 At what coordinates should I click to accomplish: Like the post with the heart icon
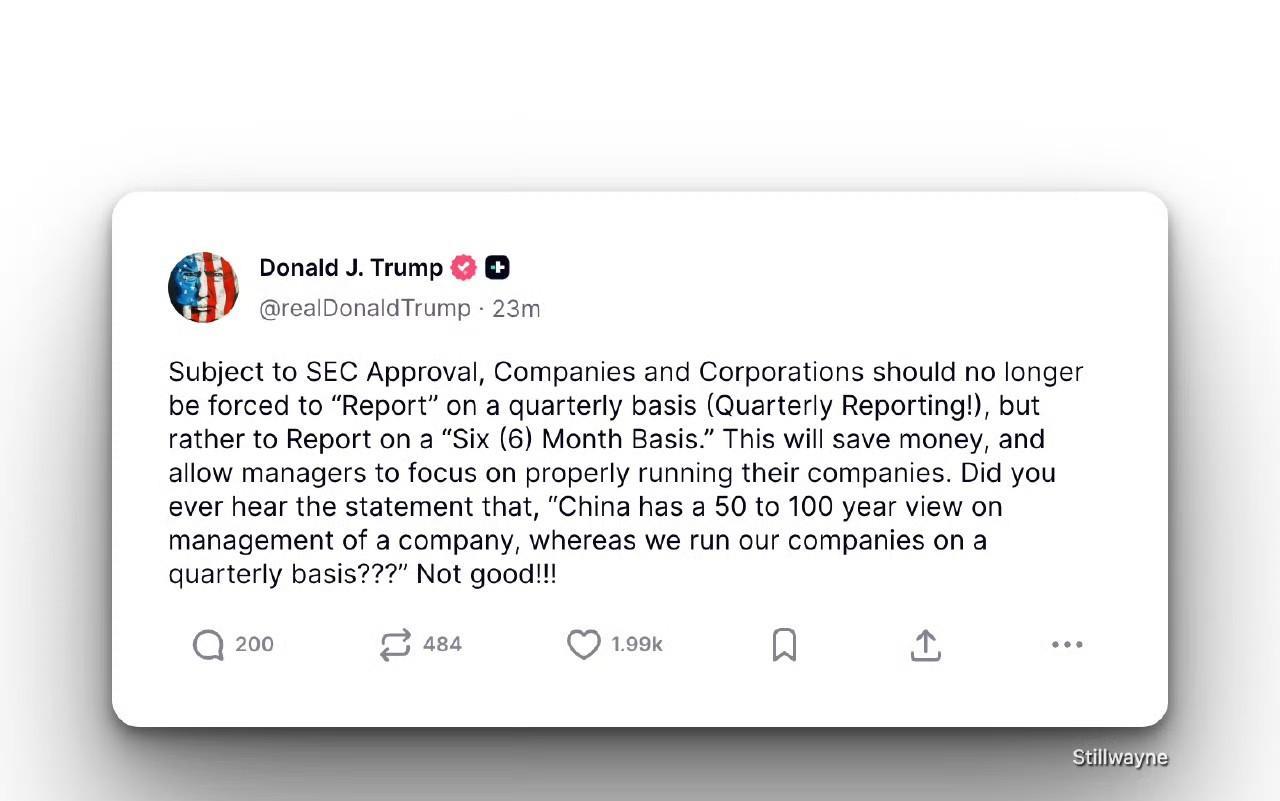click(584, 645)
